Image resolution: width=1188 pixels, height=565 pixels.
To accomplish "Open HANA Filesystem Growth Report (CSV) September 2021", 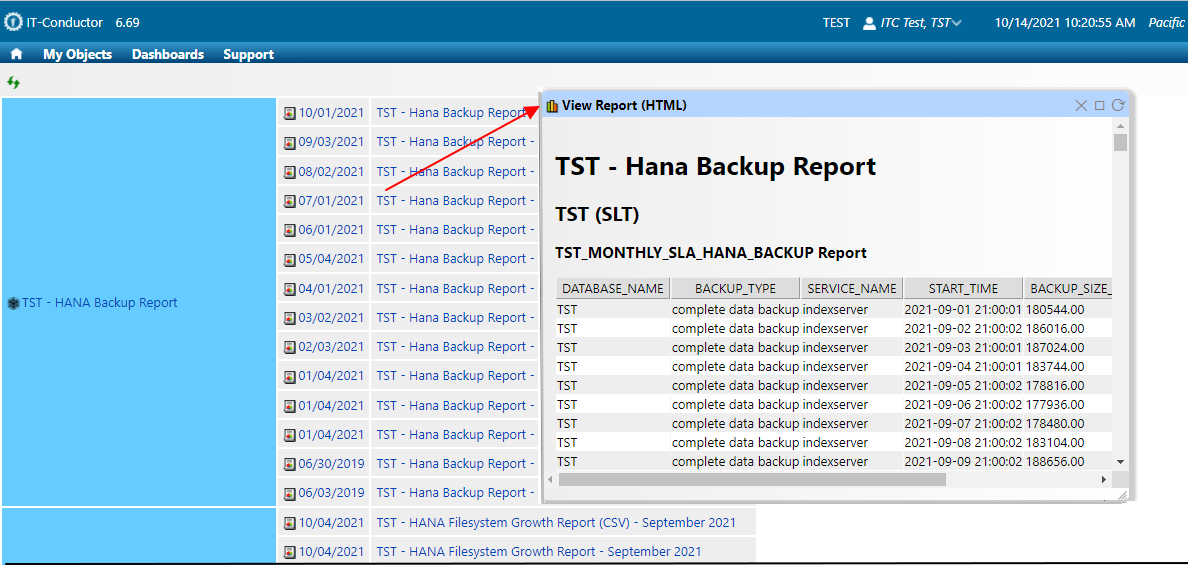I will [556, 522].
